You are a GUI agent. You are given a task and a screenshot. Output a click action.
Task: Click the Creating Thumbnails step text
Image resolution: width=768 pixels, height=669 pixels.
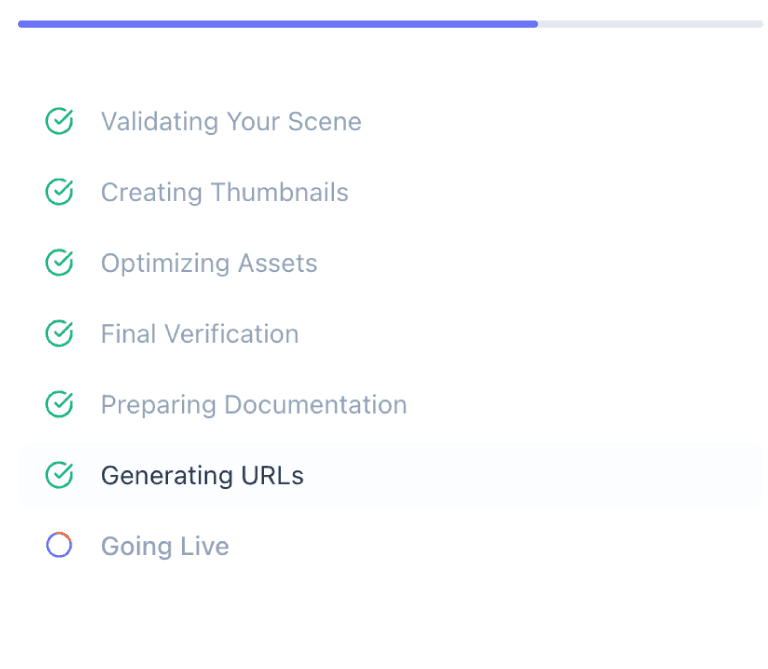(x=224, y=192)
